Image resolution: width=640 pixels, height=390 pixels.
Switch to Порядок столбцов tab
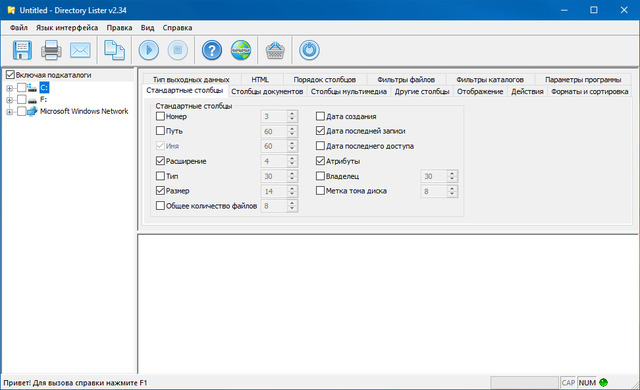(324, 79)
